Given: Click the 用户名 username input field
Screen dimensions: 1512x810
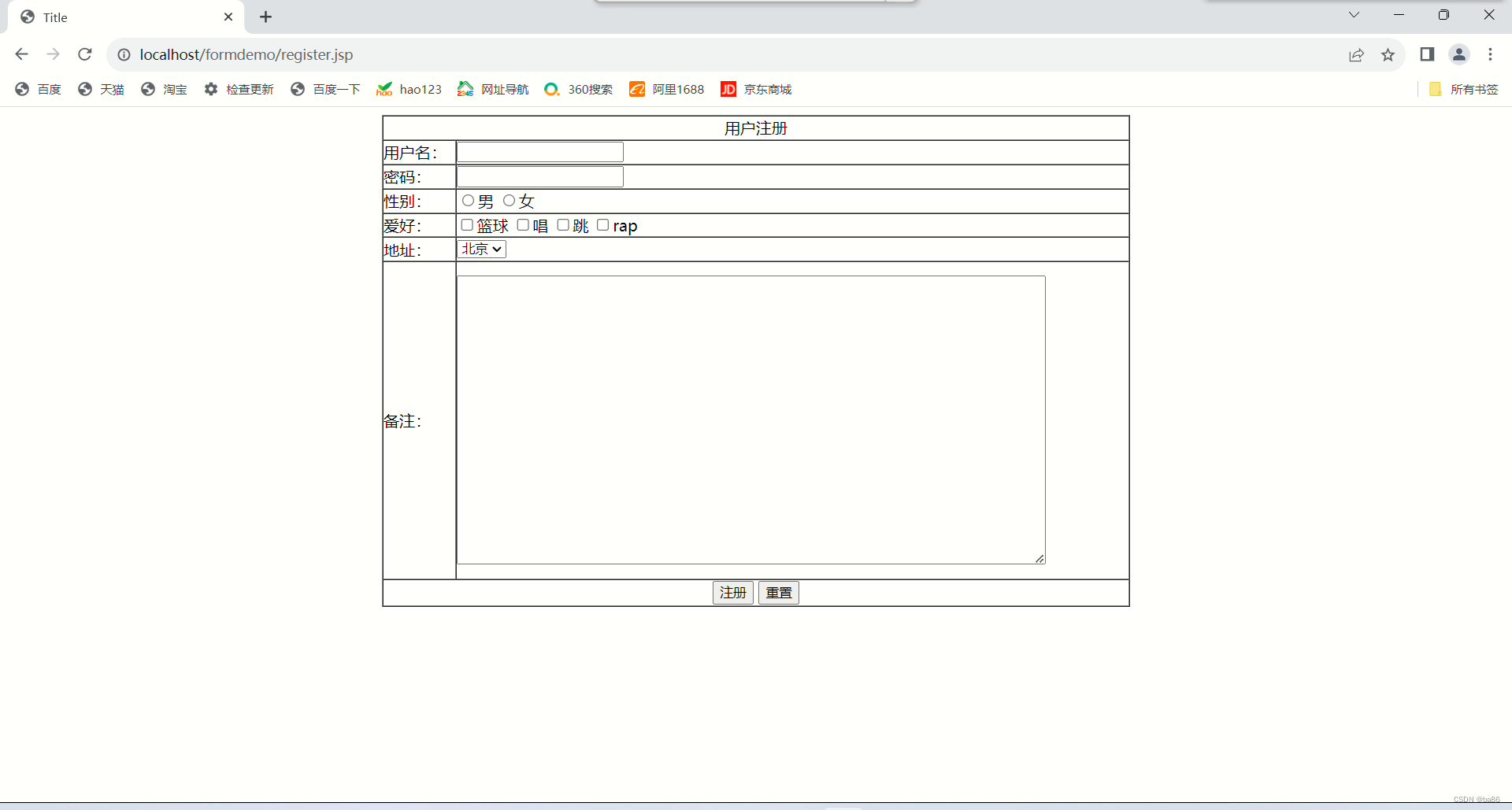Looking at the screenshot, I should coord(539,151).
